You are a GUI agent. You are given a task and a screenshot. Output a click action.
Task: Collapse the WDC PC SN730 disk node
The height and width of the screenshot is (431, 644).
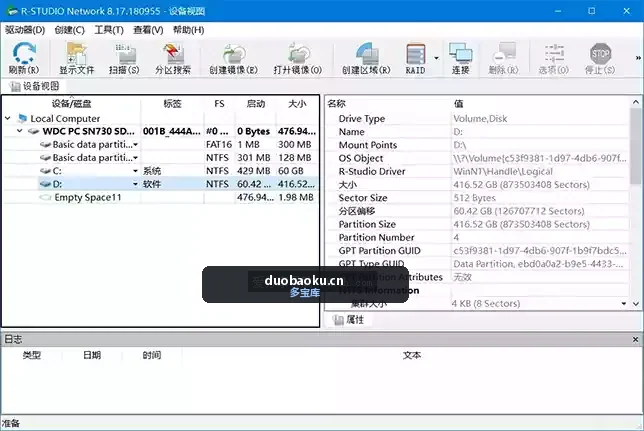(x=19, y=131)
